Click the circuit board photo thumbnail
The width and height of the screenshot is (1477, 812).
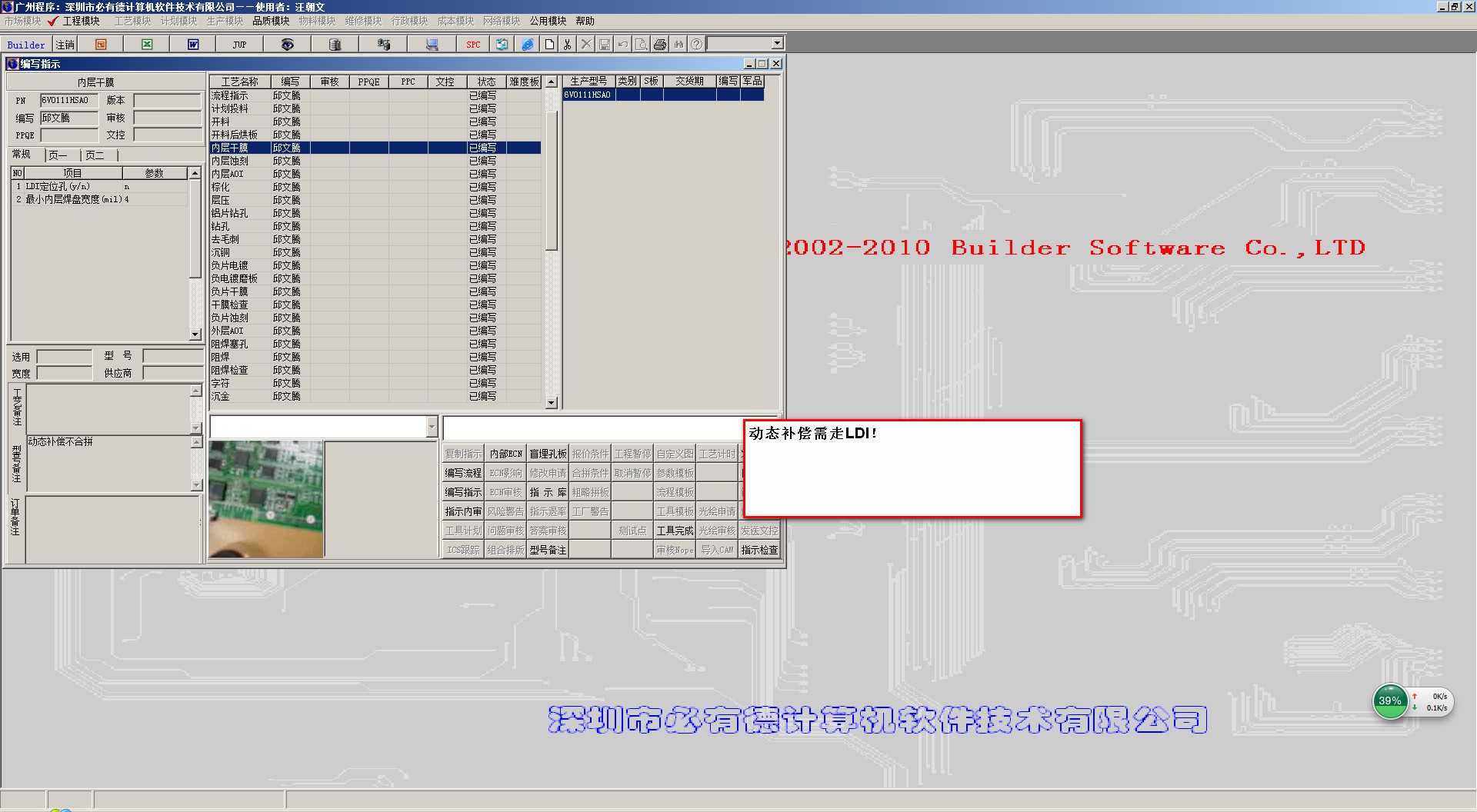point(266,499)
